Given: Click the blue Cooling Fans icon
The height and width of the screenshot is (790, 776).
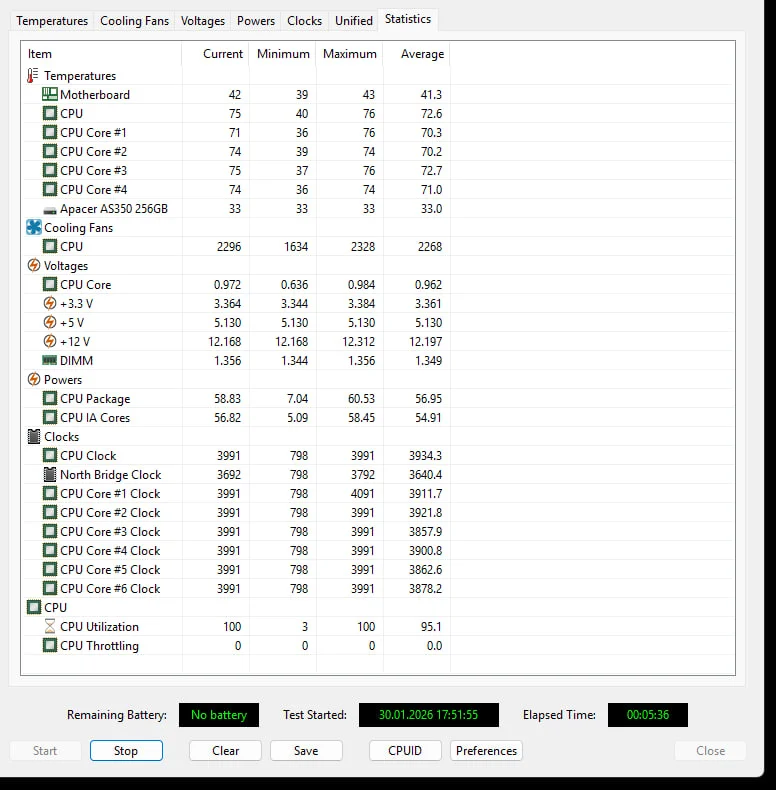Looking at the screenshot, I should (x=33, y=228).
